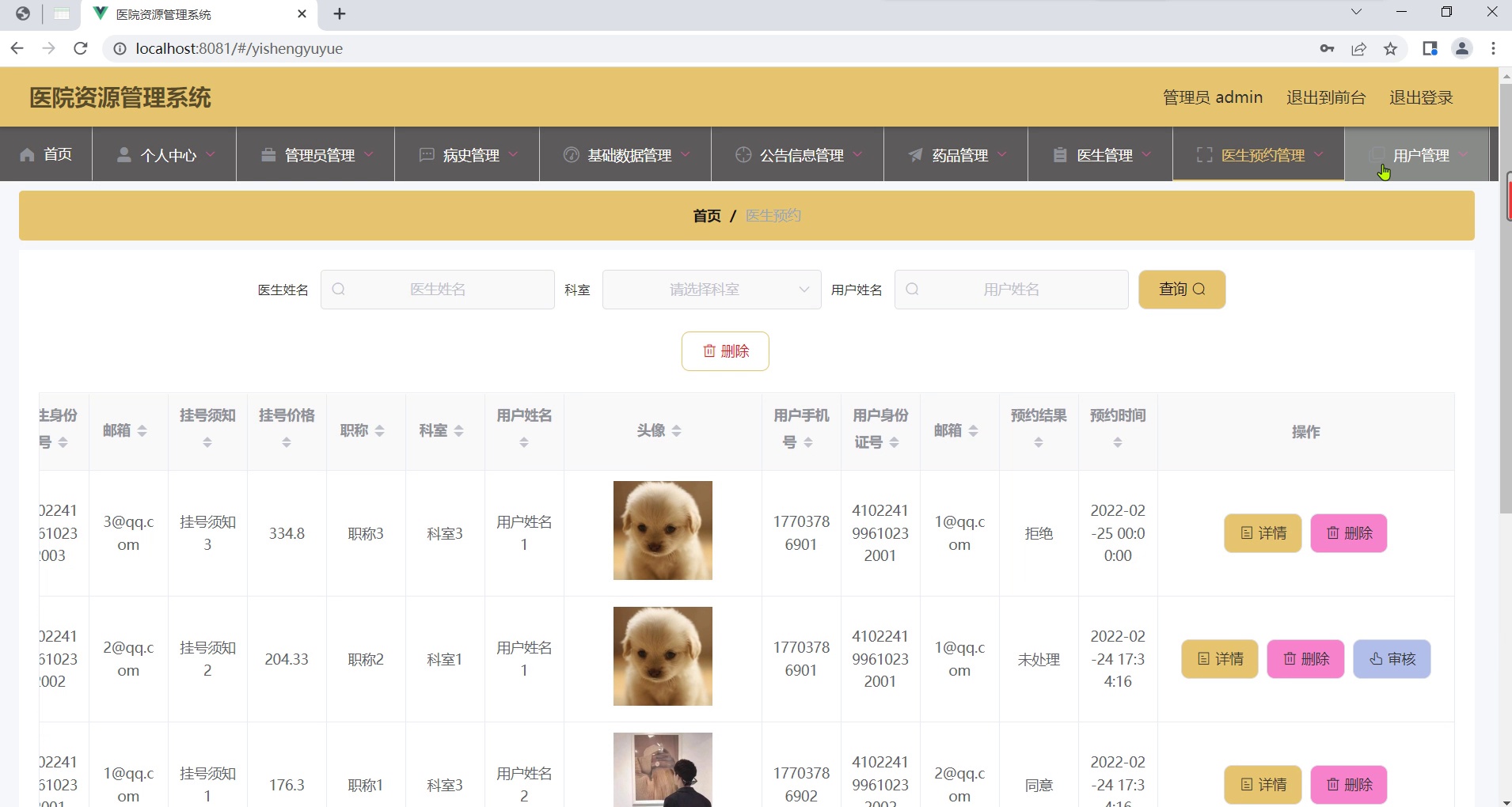1512x807 pixels.
Task: Click the outlined 删除 batch delete button
Action: coord(725,351)
